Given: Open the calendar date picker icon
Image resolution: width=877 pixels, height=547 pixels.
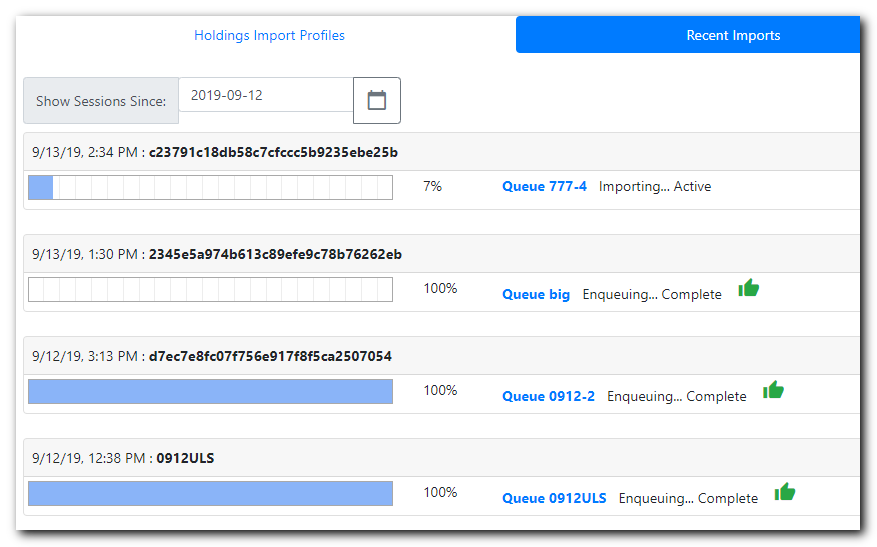Looking at the screenshot, I should click(x=376, y=101).
